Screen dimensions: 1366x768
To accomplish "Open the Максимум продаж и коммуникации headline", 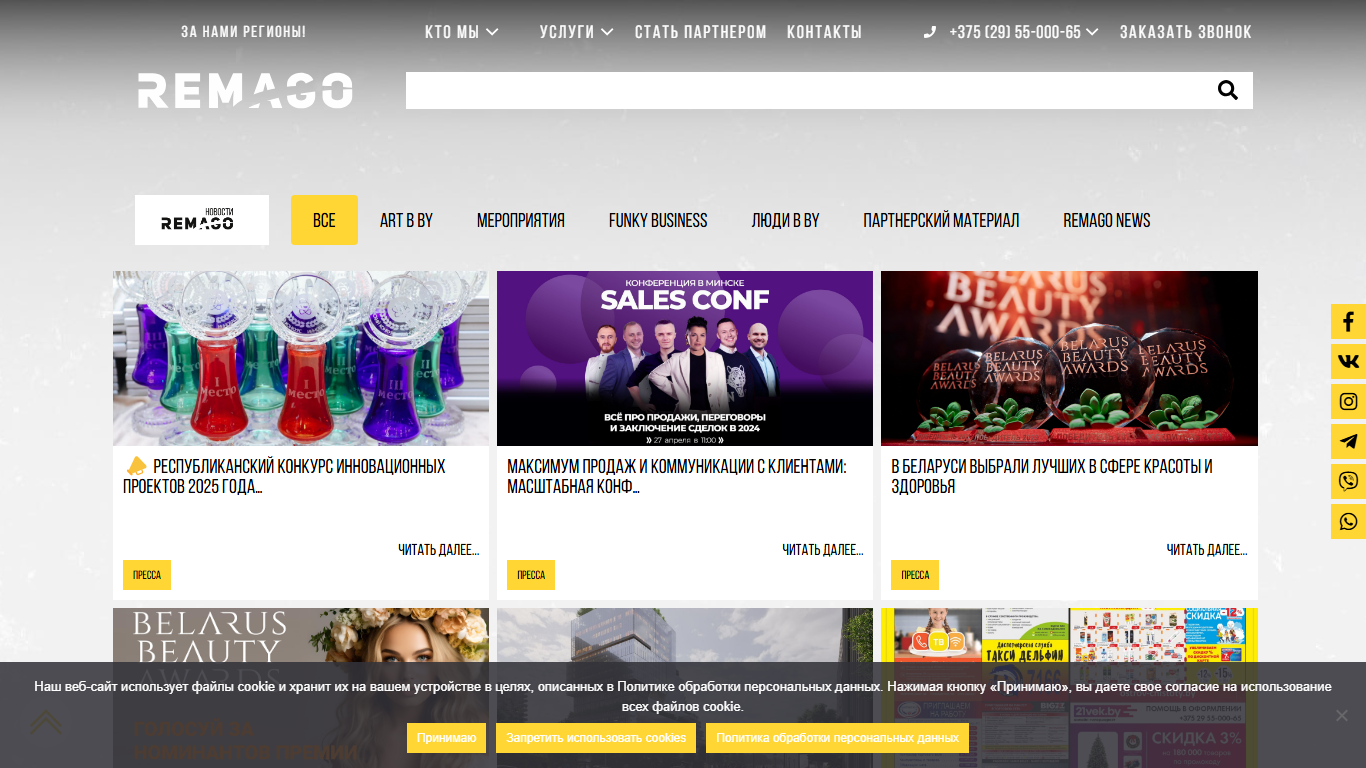I will pos(677,477).
